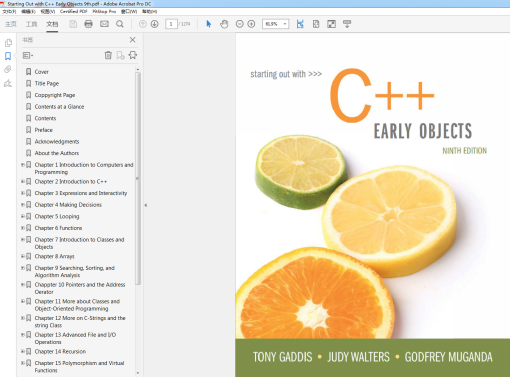Collapse the navigation pane arrow
510x377 pixels.
coord(146,205)
